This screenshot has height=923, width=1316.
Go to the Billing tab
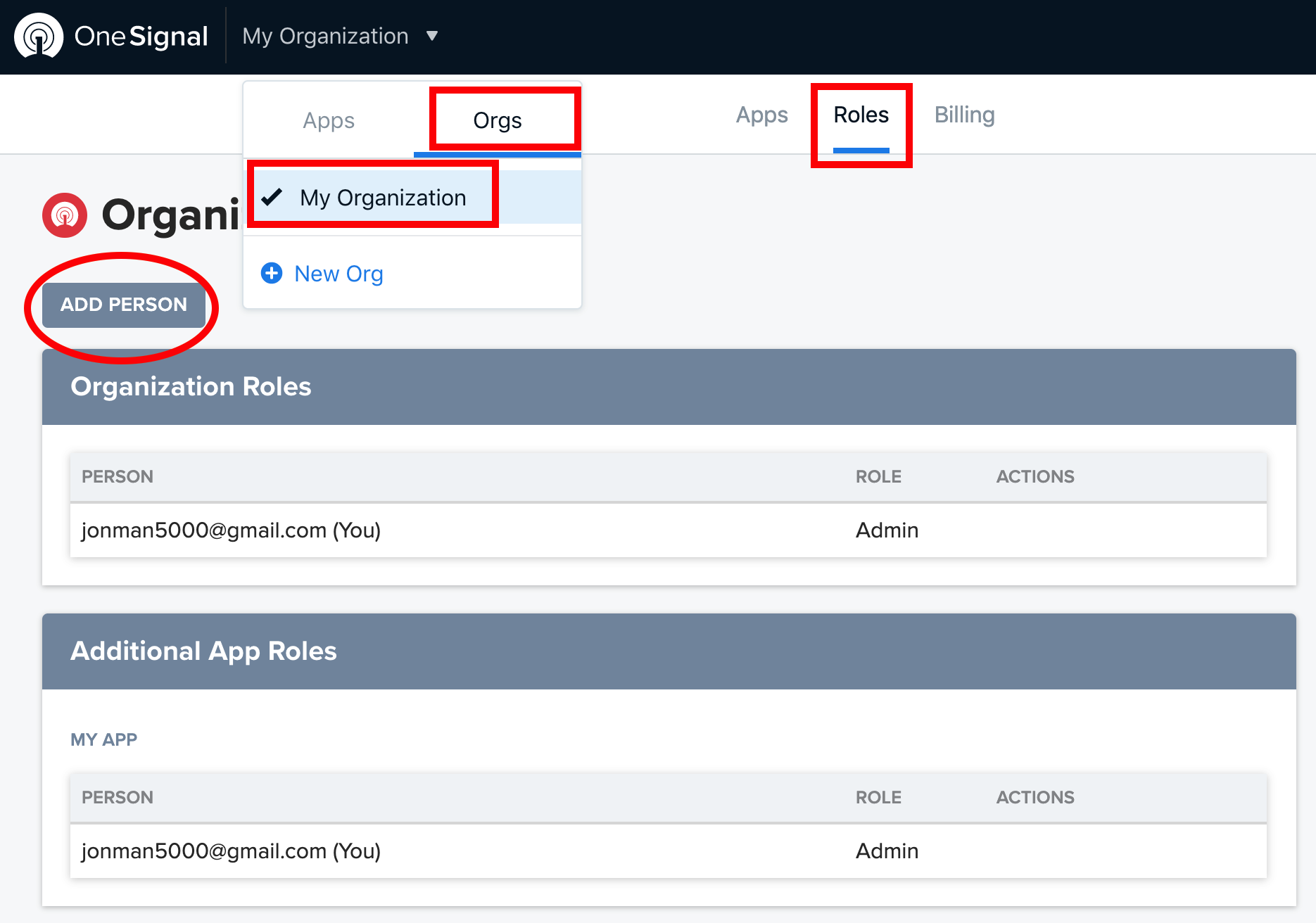coord(964,115)
